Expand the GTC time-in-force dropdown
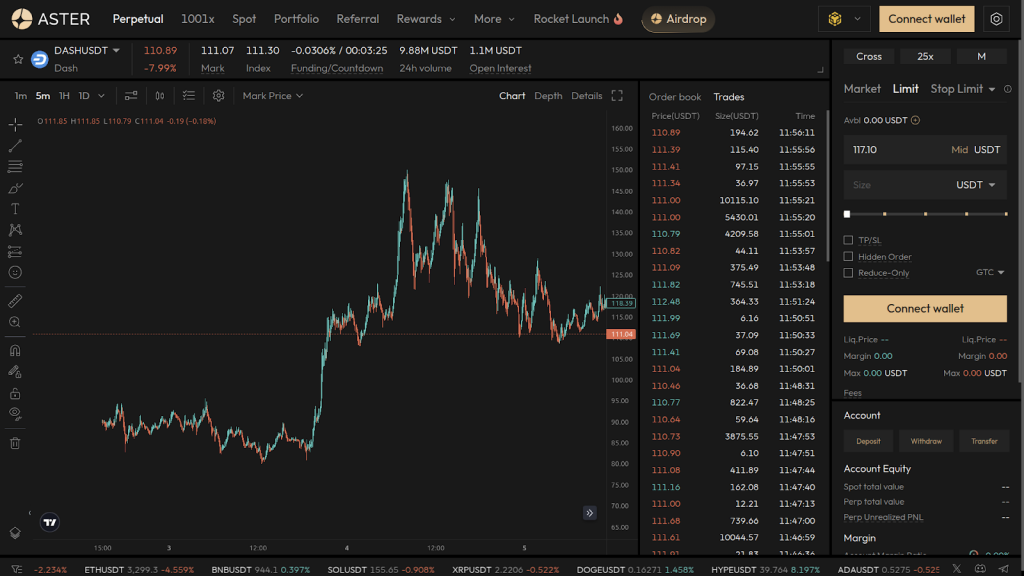1024x576 pixels. pyautogui.click(x=990, y=272)
